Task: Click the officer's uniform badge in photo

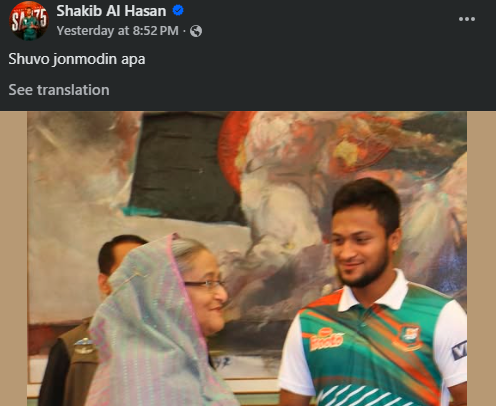Action: (84, 346)
